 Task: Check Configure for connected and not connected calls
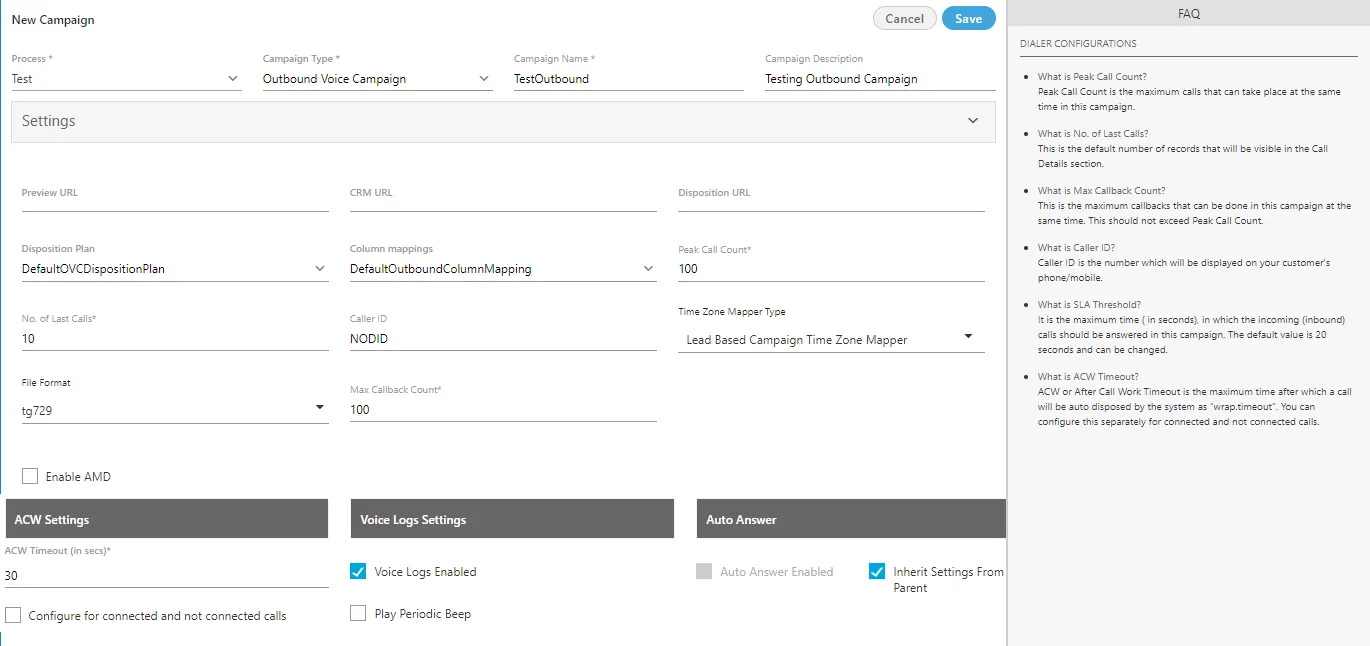click(13, 615)
